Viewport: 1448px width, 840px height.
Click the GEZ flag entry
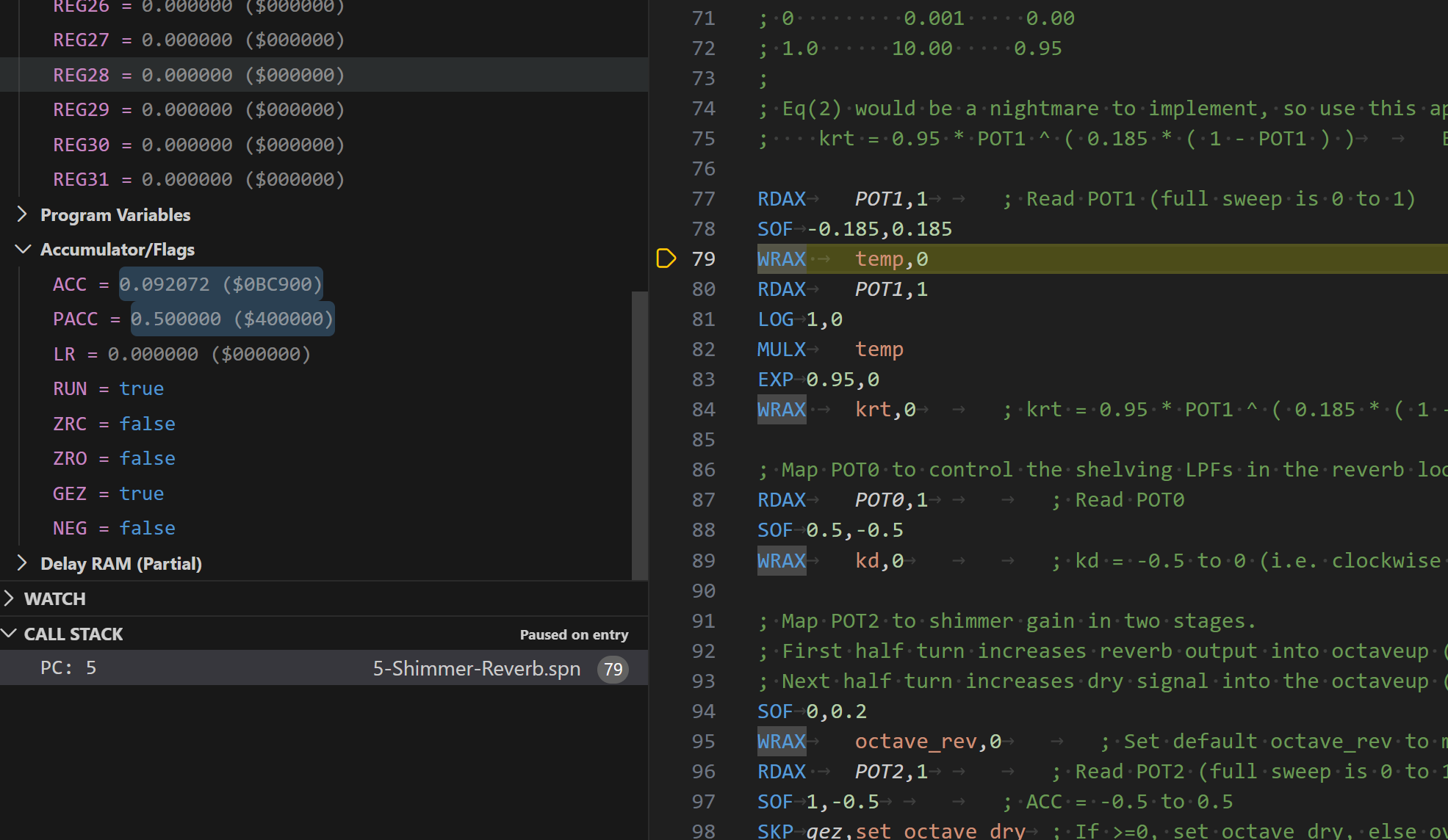click(x=71, y=493)
